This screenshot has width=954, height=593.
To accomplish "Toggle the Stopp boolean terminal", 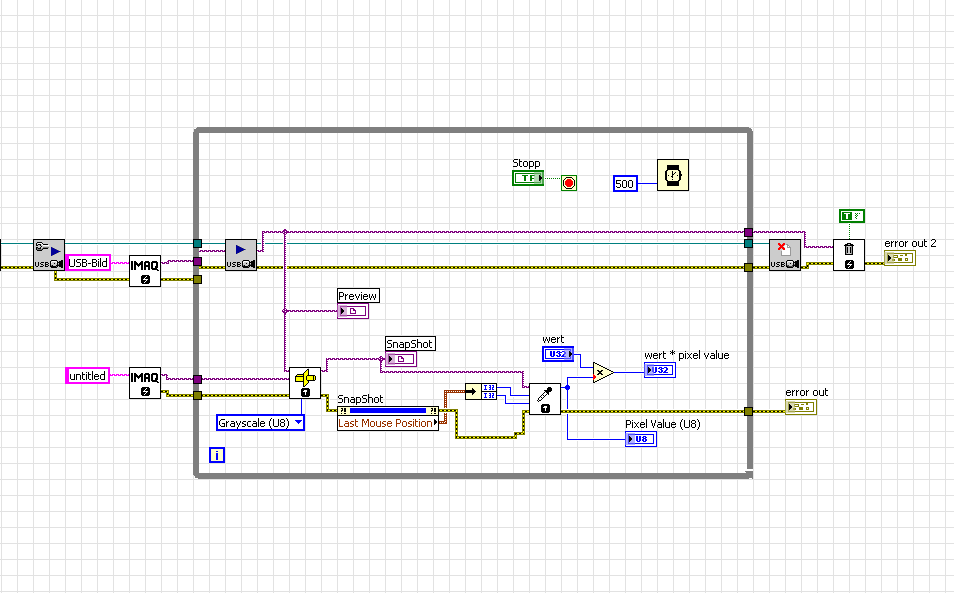I will 528,178.
